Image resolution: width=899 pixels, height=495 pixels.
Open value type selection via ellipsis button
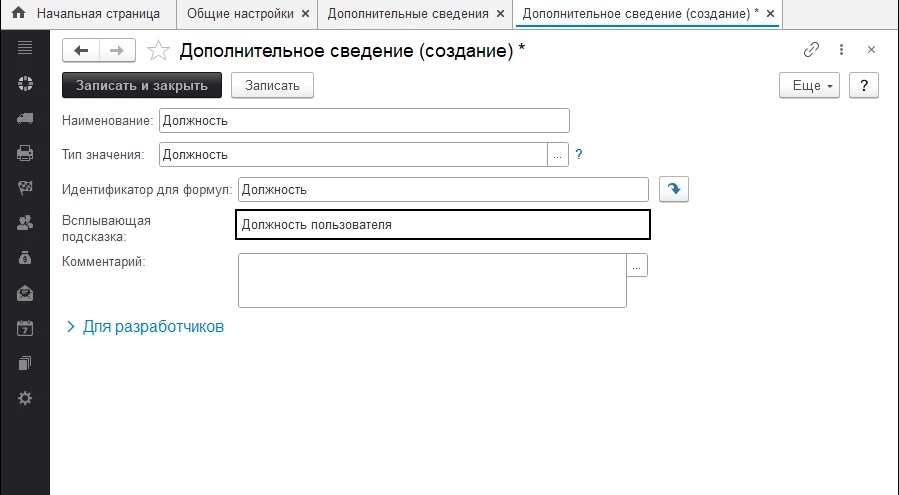pyautogui.click(x=558, y=155)
